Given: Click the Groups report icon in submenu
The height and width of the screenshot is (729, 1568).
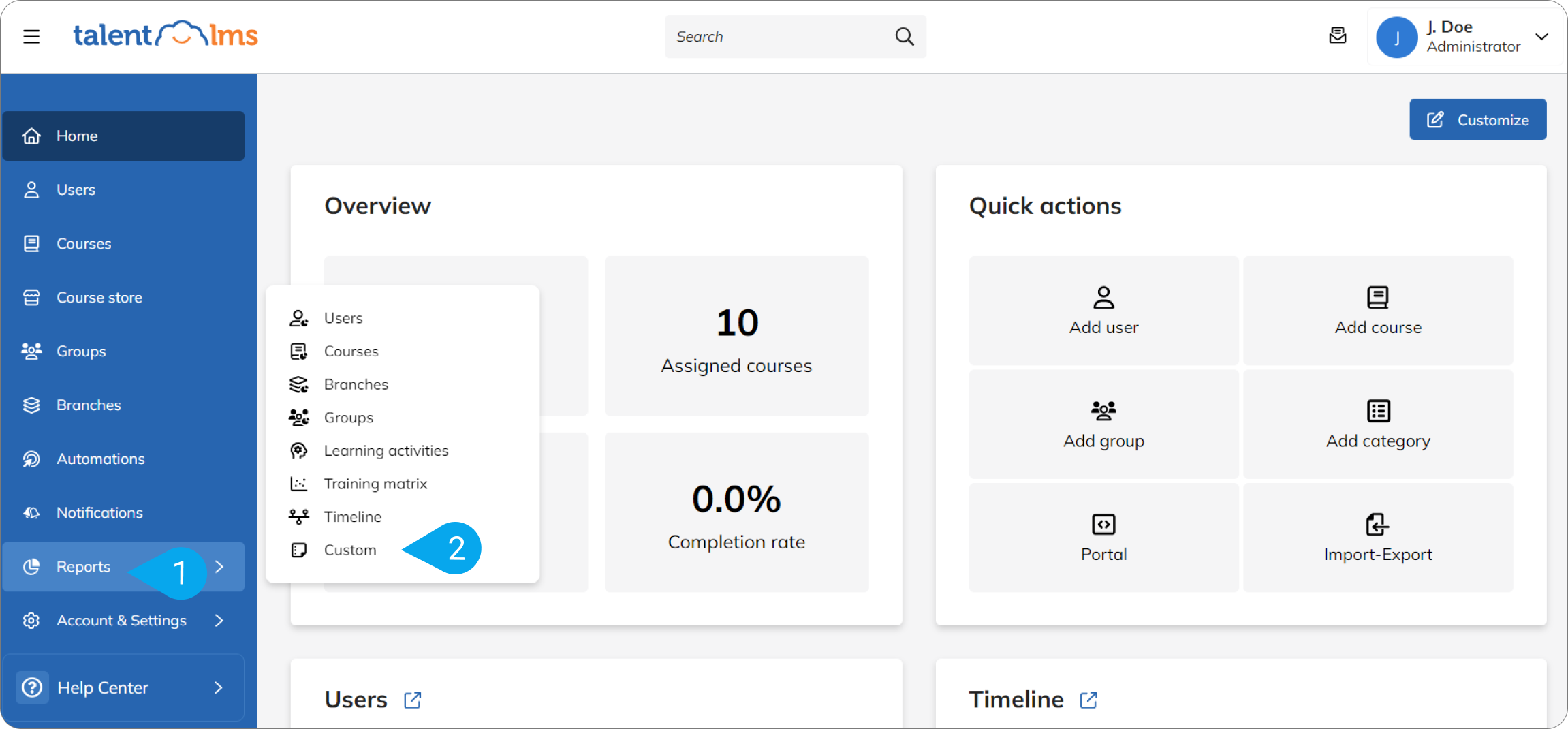Looking at the screenshot, I should coord(298,418).
